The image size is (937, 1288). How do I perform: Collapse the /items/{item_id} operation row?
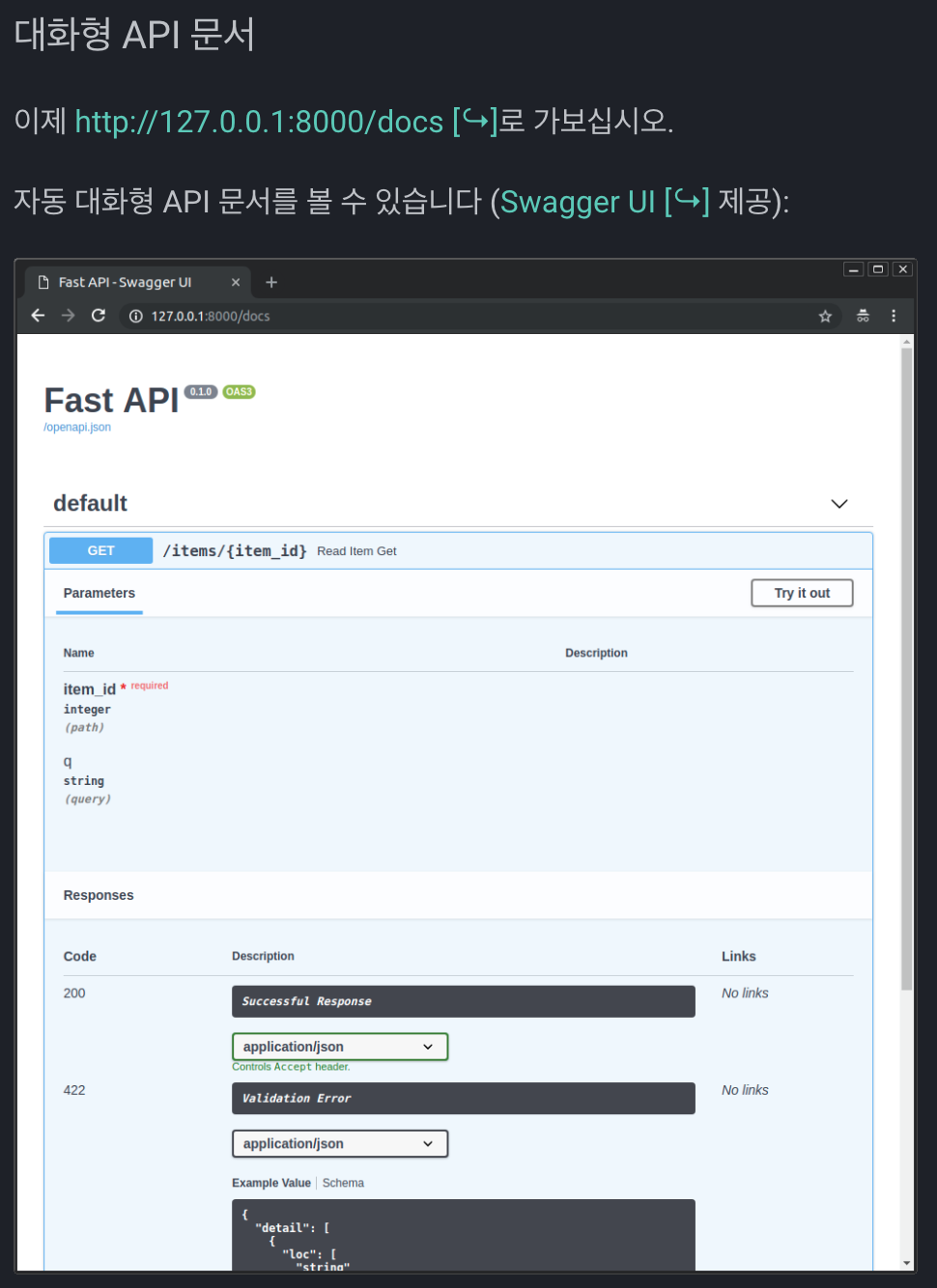pyautogui.click(x=459, y=550)
